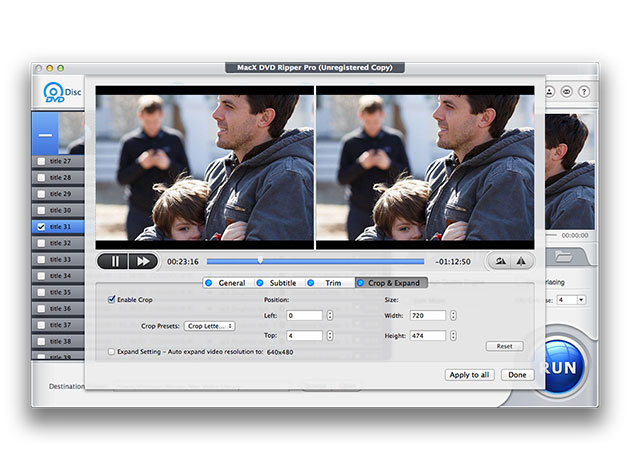Click the Top position stepper
Viewport: 630px width, 473px height.
(330, 335)
